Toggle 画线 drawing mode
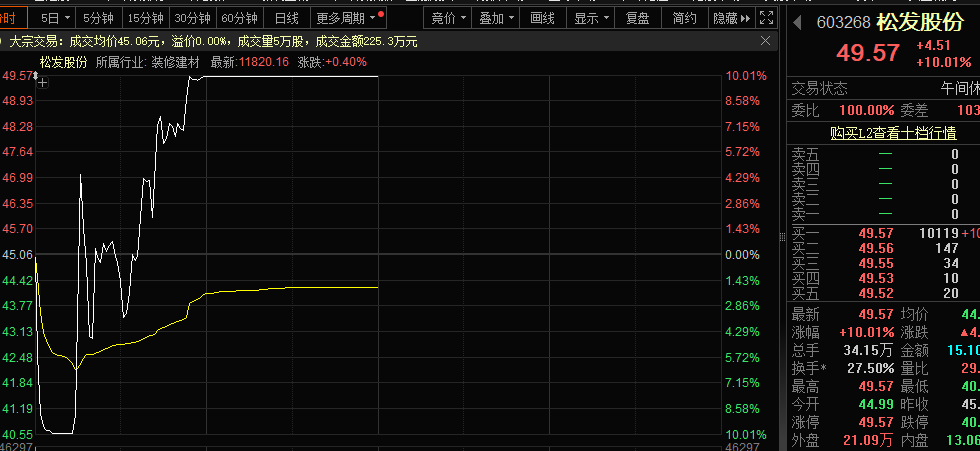This screenshot has width=980, height=451. 542,18
